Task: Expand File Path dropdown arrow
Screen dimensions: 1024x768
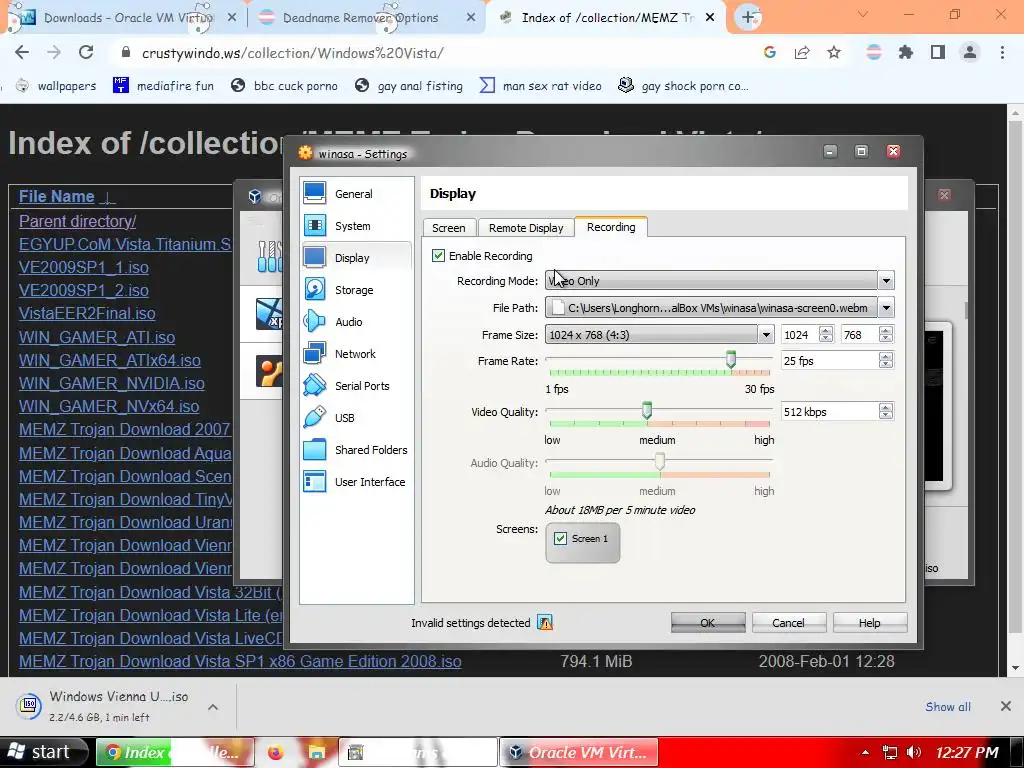Action: 886,308
